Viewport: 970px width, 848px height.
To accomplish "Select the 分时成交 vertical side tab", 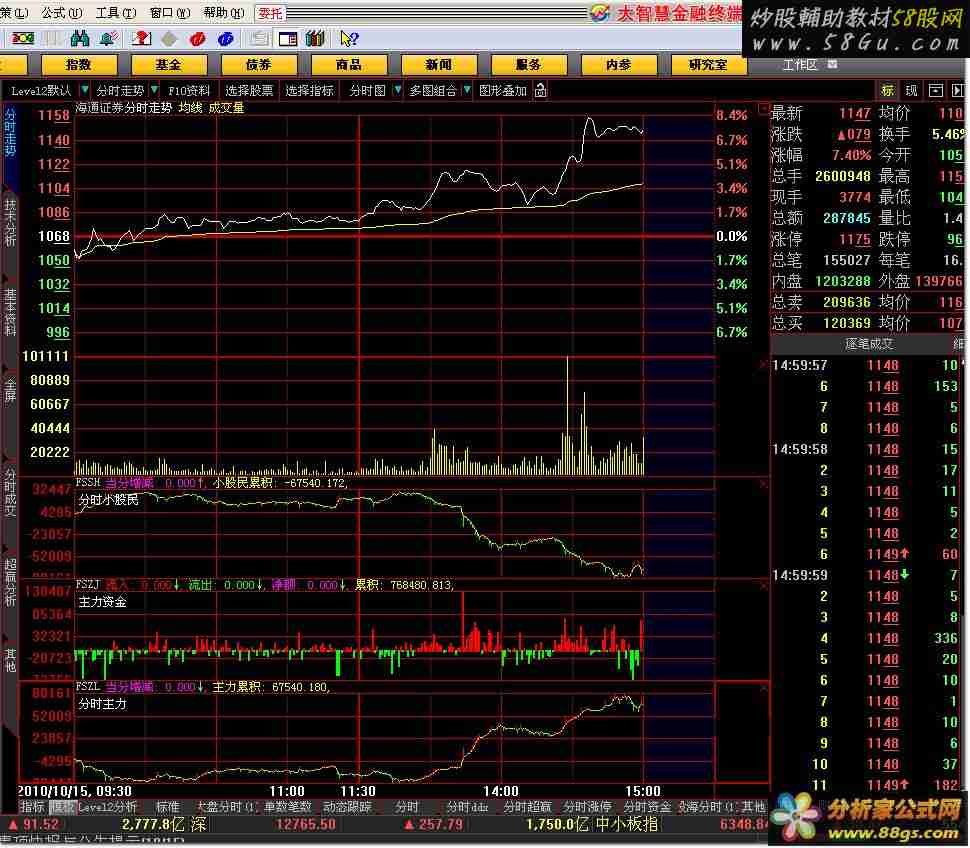I will tap(10, 492).
